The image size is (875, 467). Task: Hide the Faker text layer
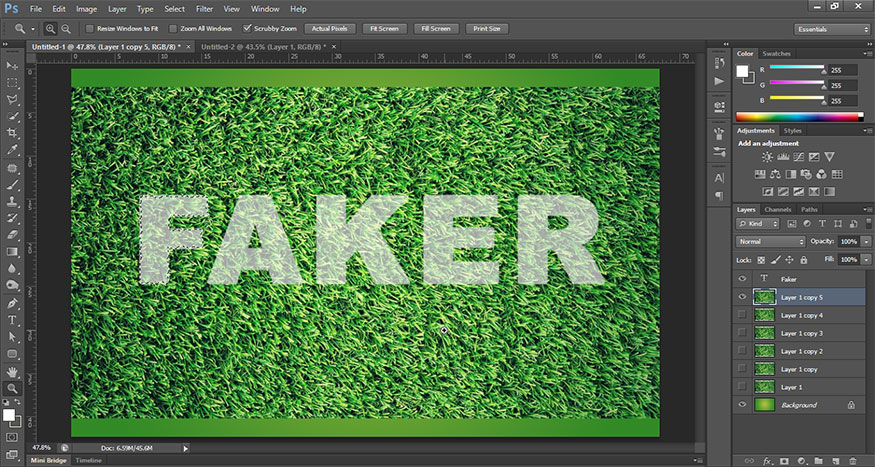pyautogui.click(x=742, y=278)
